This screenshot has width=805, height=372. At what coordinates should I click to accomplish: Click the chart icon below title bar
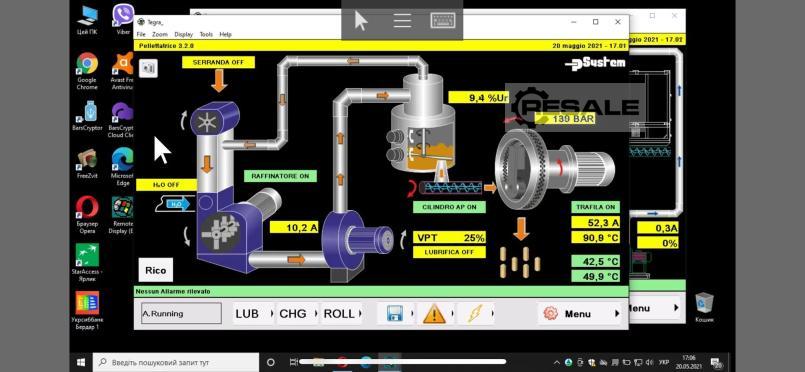pos(148,68)
